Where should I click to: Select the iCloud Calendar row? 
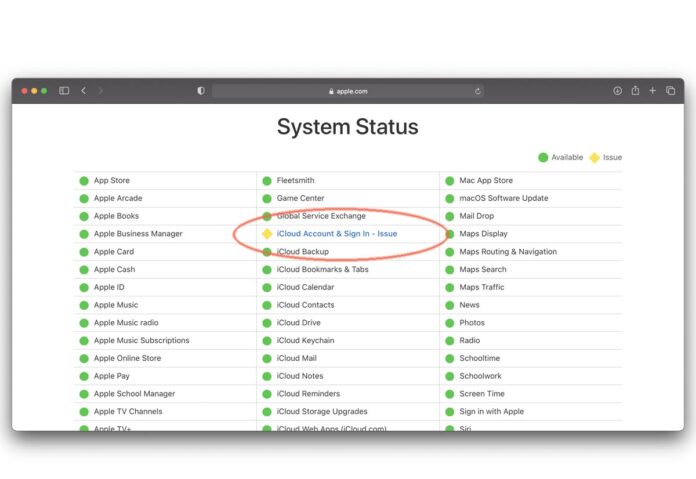click(x=348, y=287)
